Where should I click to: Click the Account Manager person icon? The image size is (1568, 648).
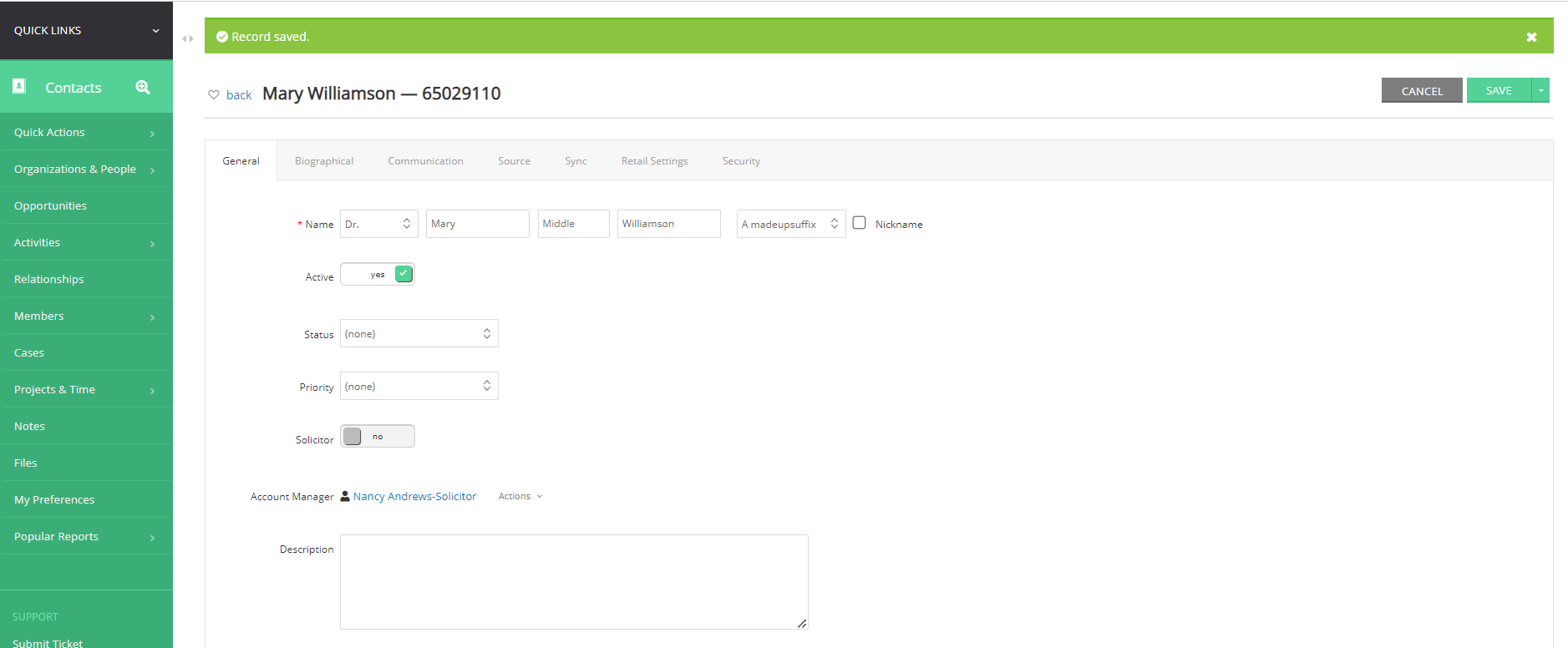tap(345, 496)
